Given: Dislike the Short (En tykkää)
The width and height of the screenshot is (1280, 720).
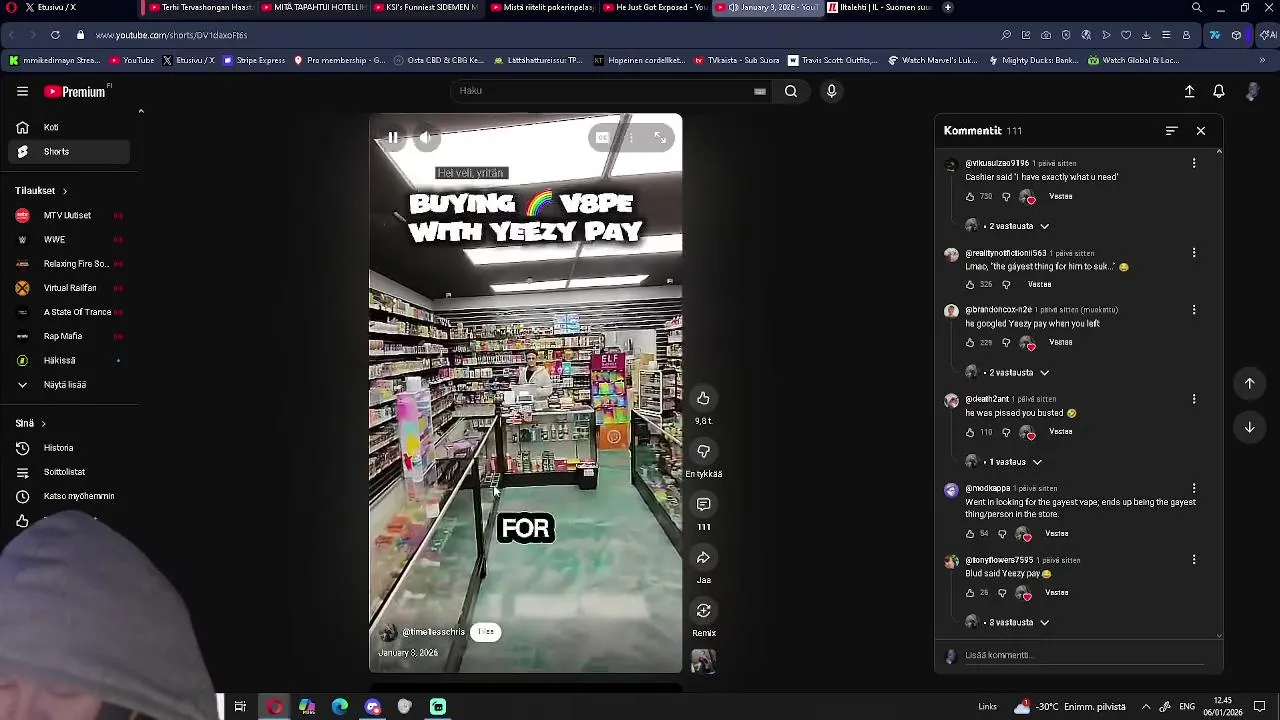Looking at the screenshot, I should (x=703, y=451).
